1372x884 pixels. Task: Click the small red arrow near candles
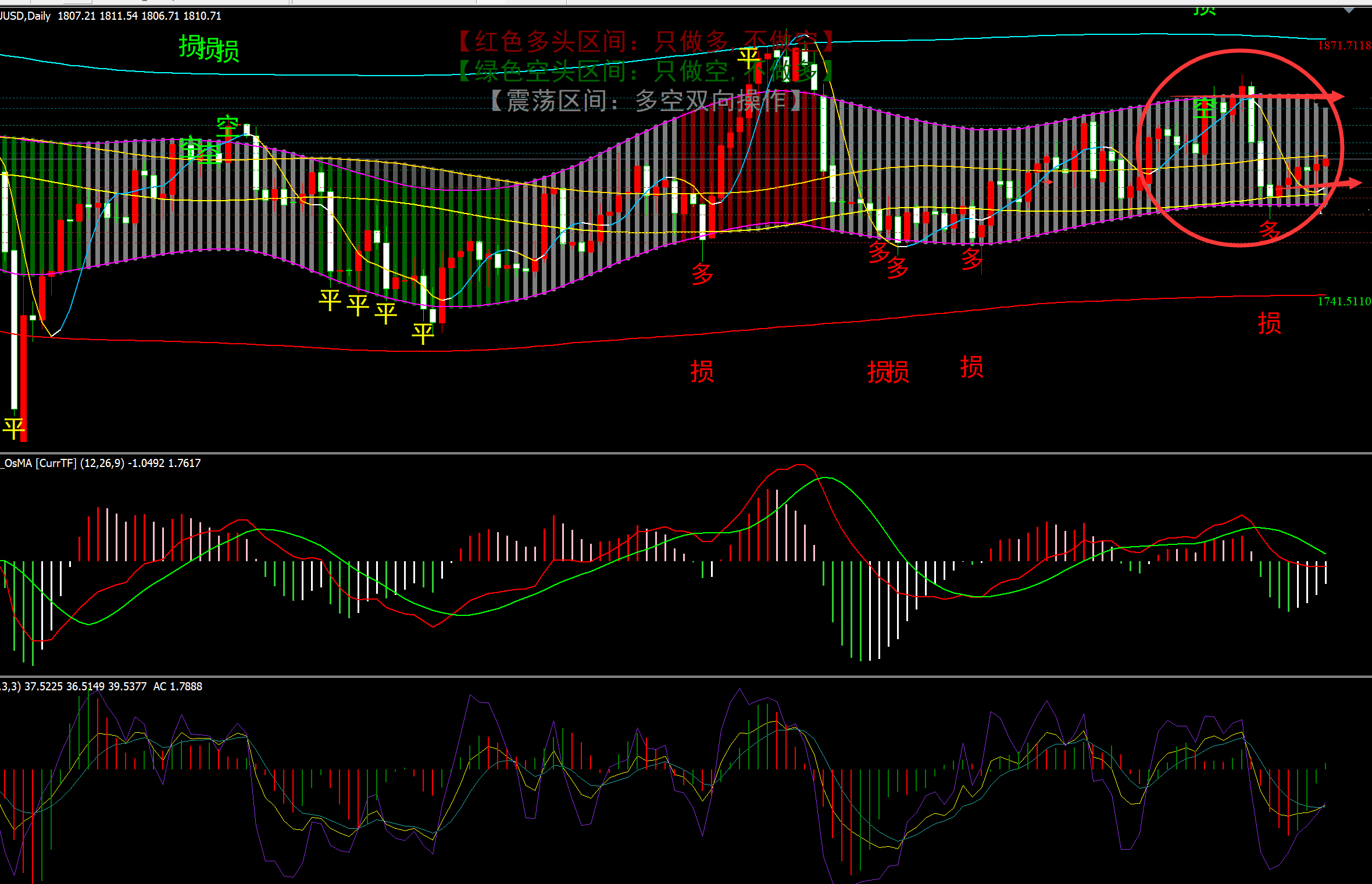click(x=1046, y=182)
